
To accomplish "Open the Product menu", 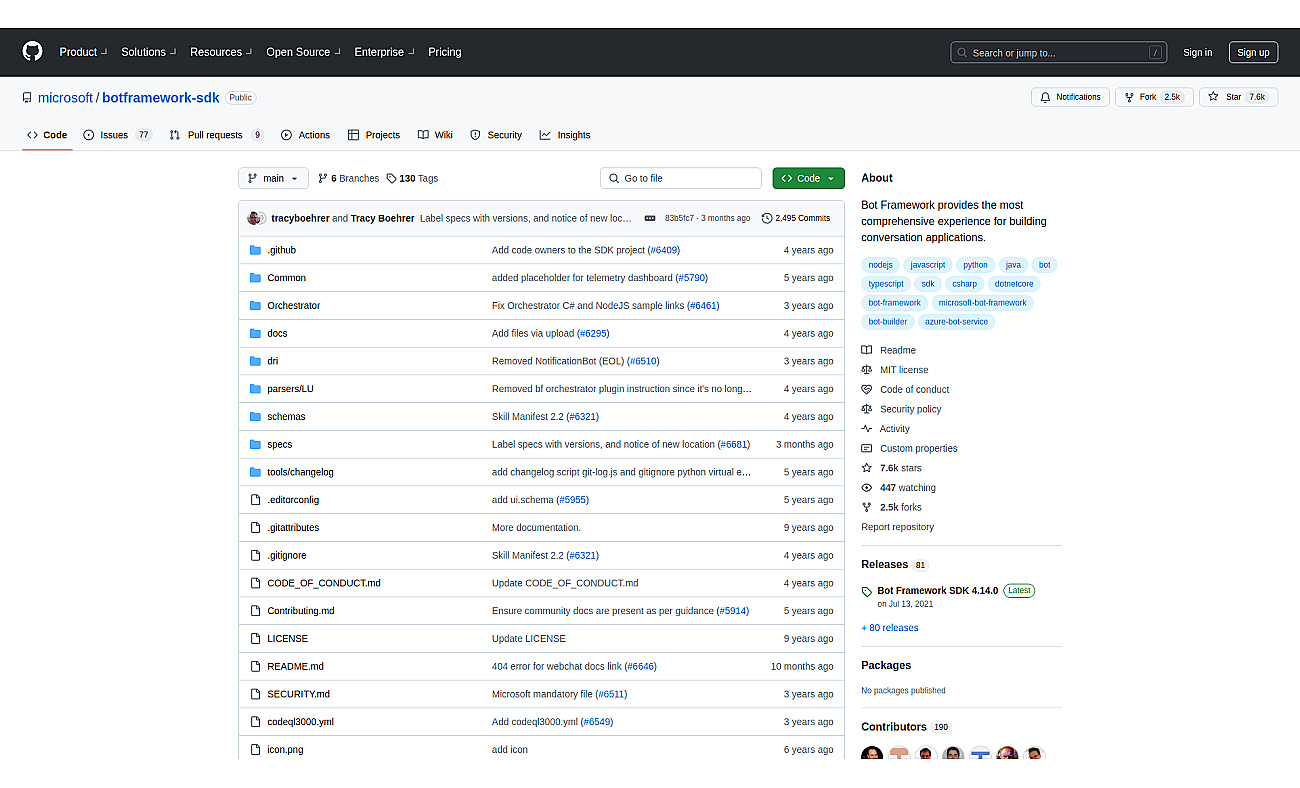I will pos(83,52).
